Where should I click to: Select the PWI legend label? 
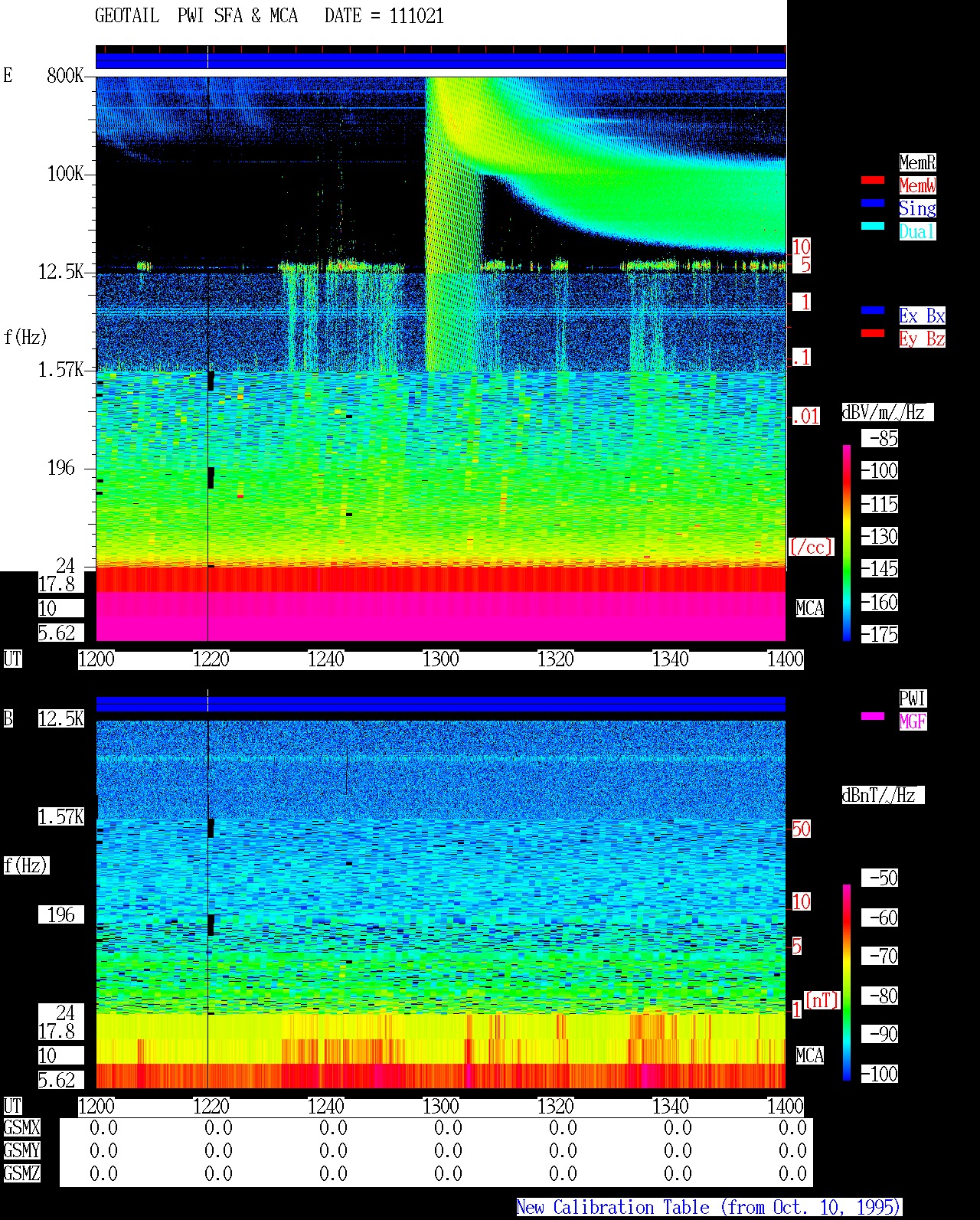[913, 698]
